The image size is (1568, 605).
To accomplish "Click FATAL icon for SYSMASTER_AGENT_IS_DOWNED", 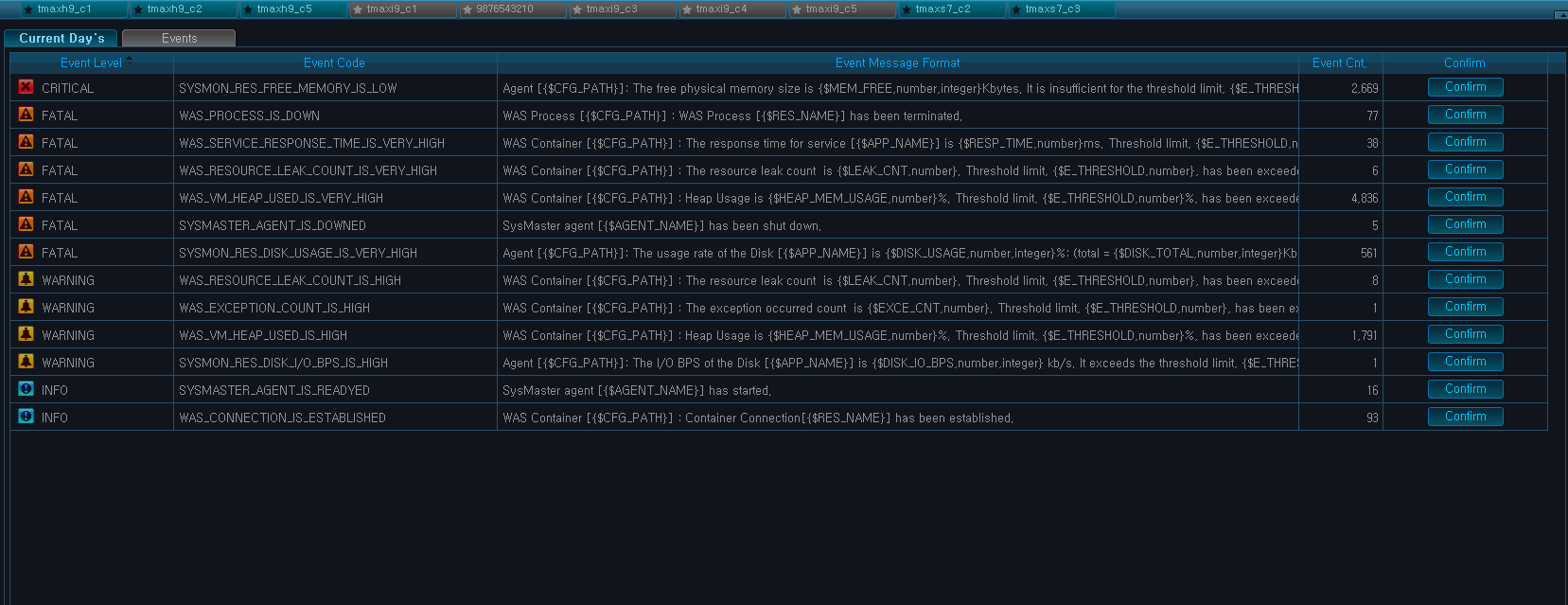I will point(26,224).
